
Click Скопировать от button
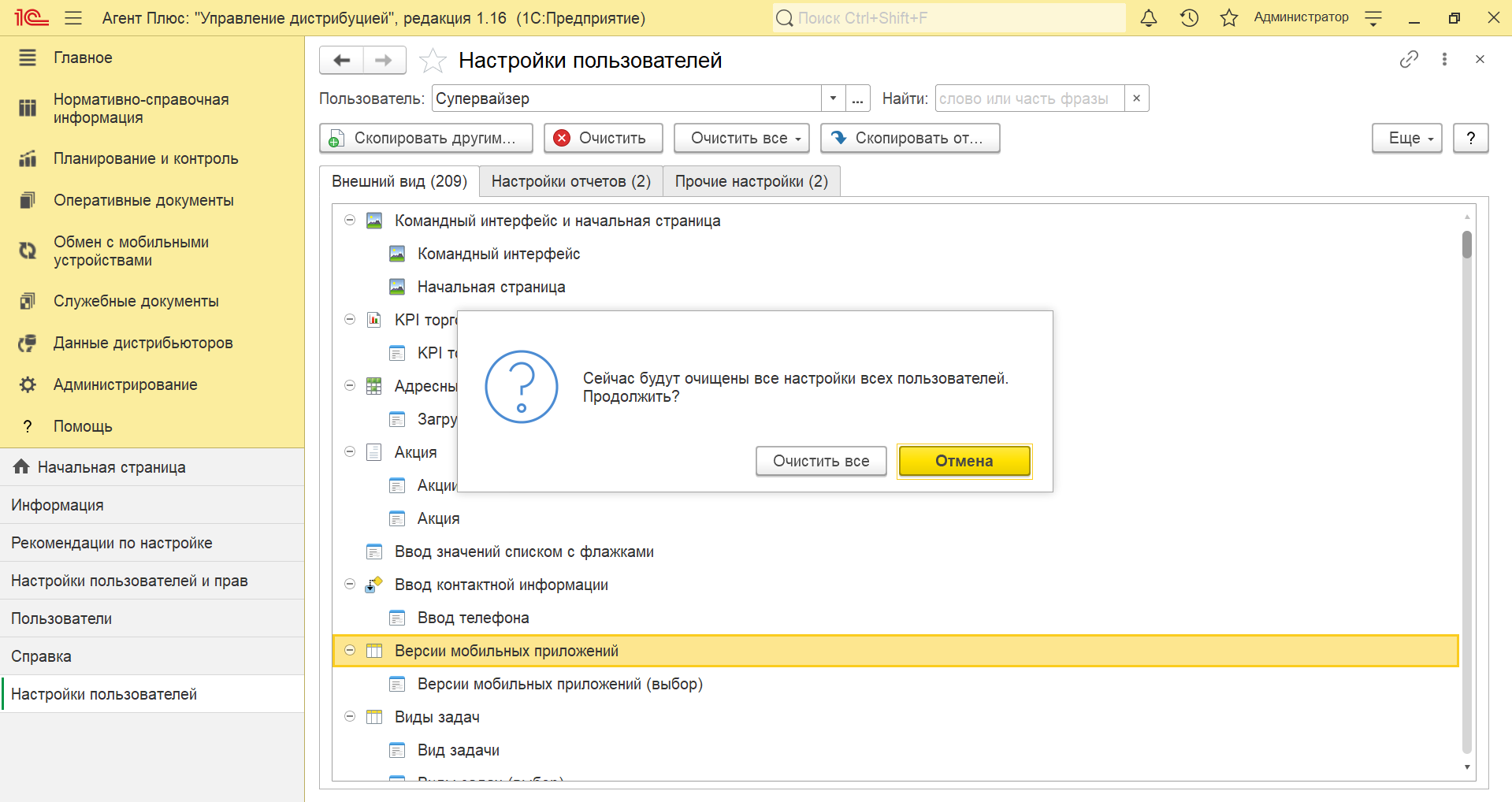tap(910, 138)
